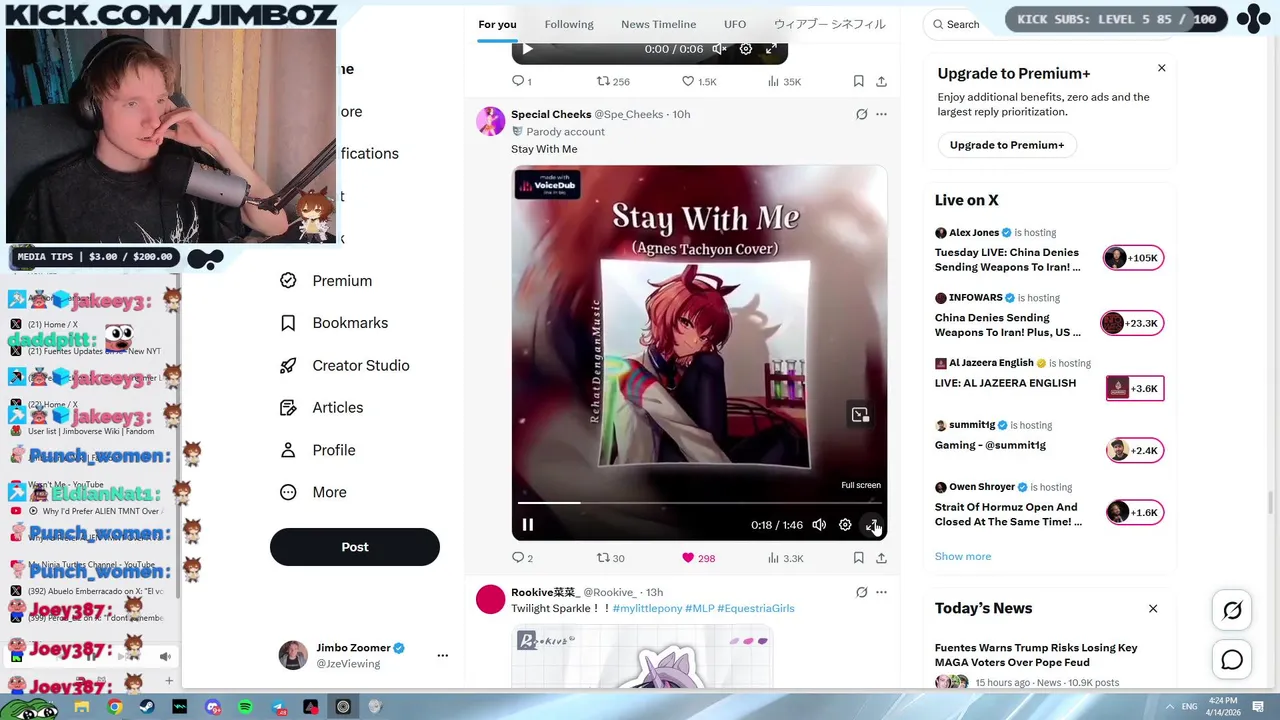Reply to the top post with 1 comment

point(522,81)
